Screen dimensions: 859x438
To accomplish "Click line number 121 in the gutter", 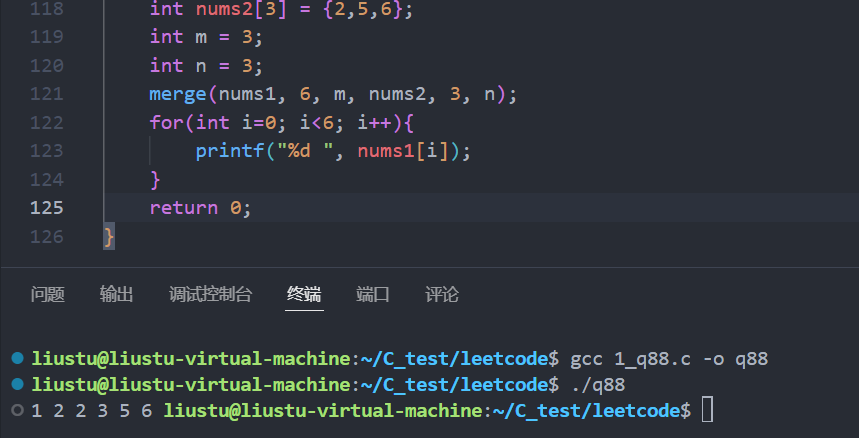I will coord(46,94).
